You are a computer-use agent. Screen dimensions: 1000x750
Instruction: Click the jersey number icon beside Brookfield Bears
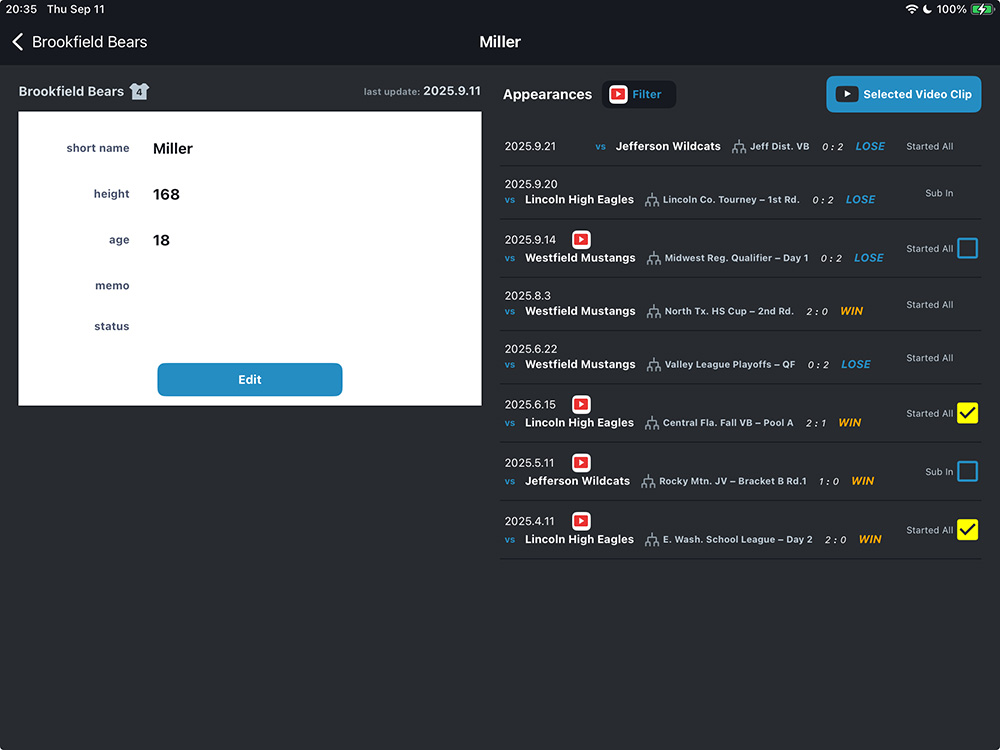pos(139,92)
